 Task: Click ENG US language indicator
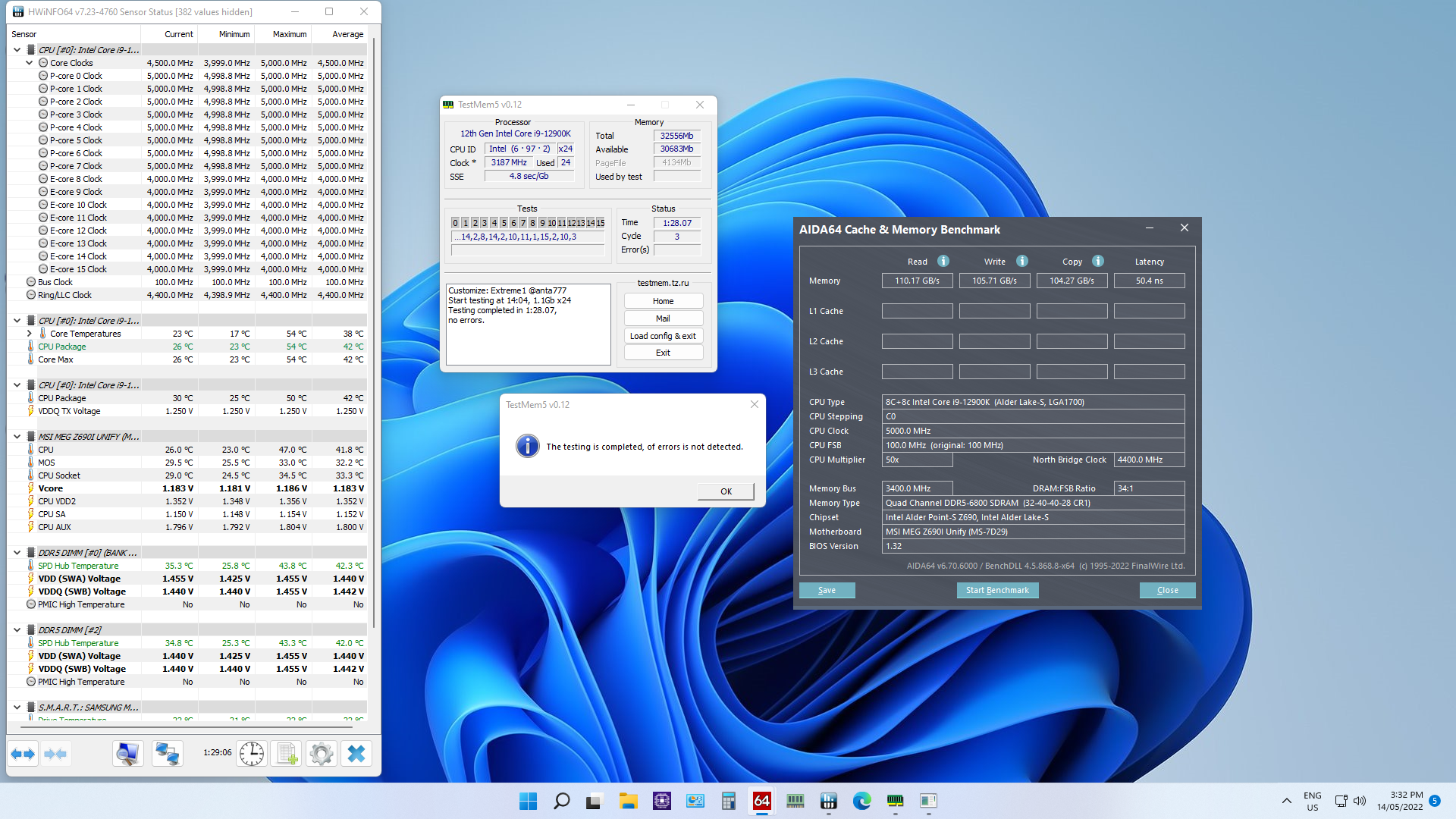[1312, 801]
